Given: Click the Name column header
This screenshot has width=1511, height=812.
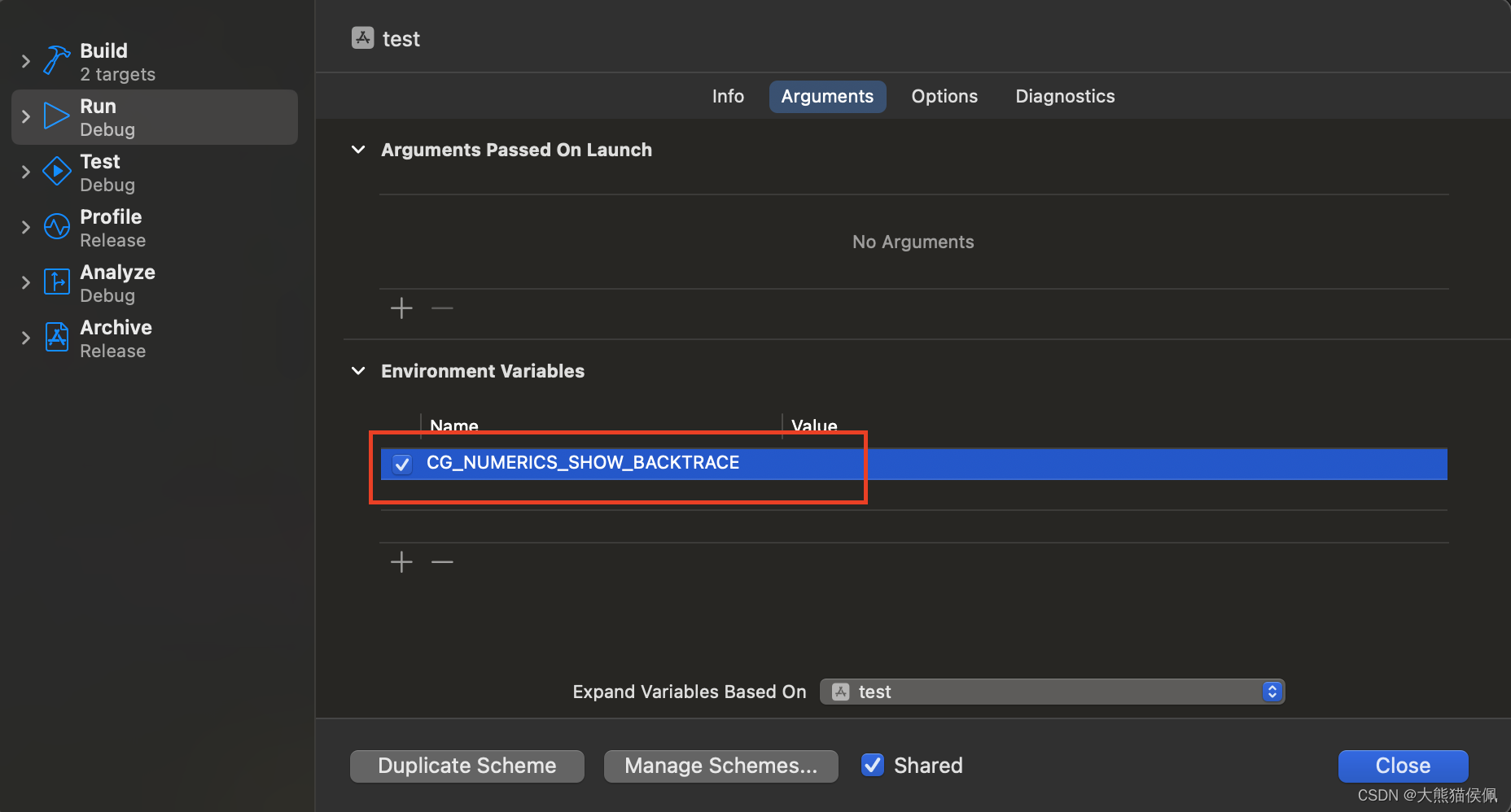Looking at the screenshot, I should pos(454,426).
